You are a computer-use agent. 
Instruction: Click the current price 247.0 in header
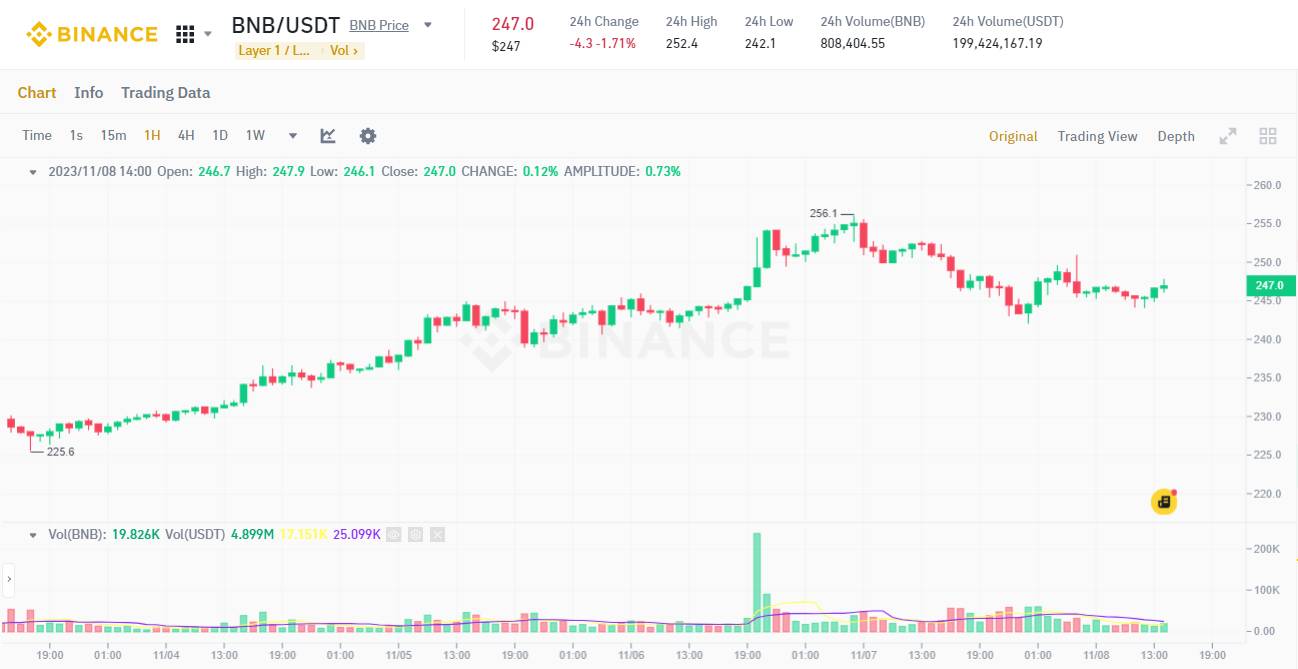click(513, 24)
